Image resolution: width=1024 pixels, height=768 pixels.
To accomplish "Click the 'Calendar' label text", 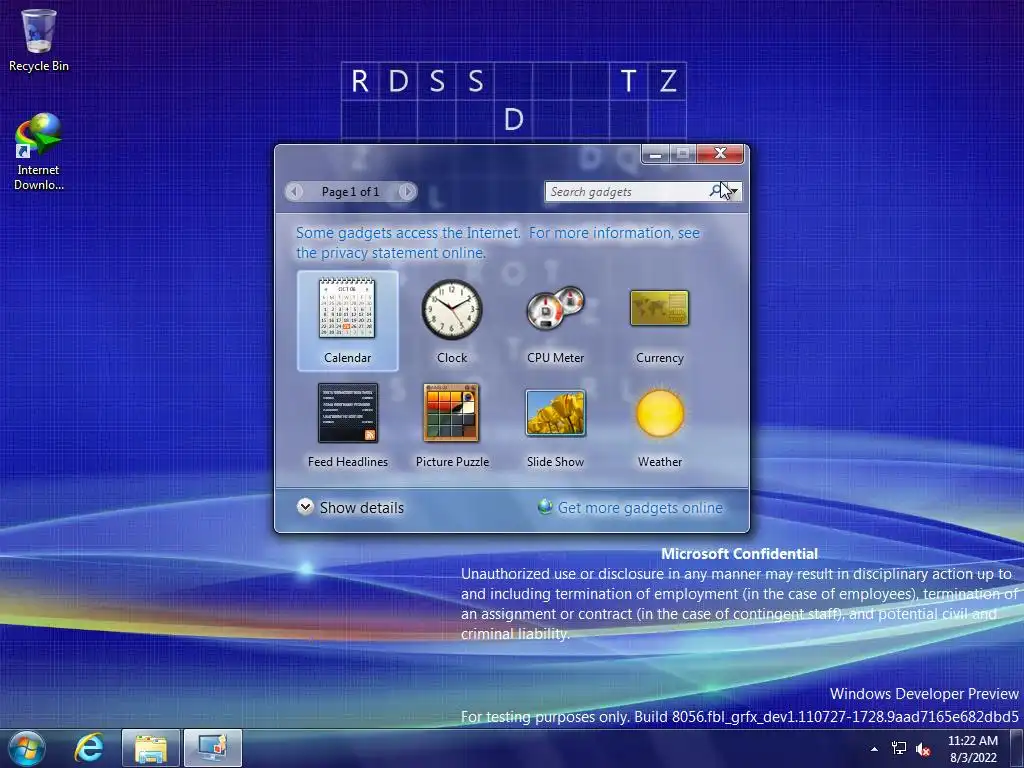I will click(x=347, y=358).
